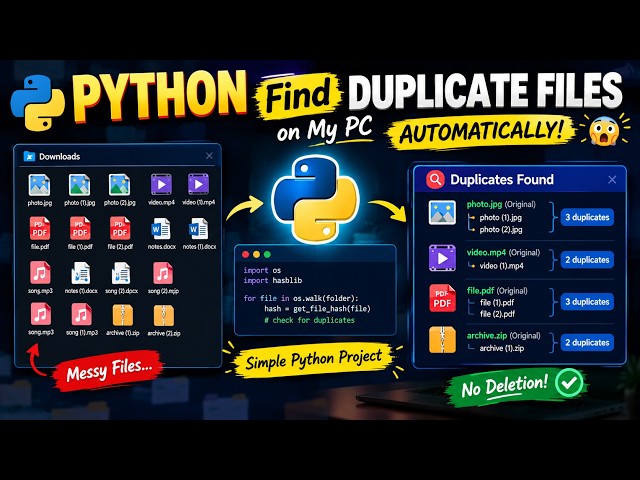Screen dimensions: 640x480
Task: Click the 'import os' code line
Action: 262,270
